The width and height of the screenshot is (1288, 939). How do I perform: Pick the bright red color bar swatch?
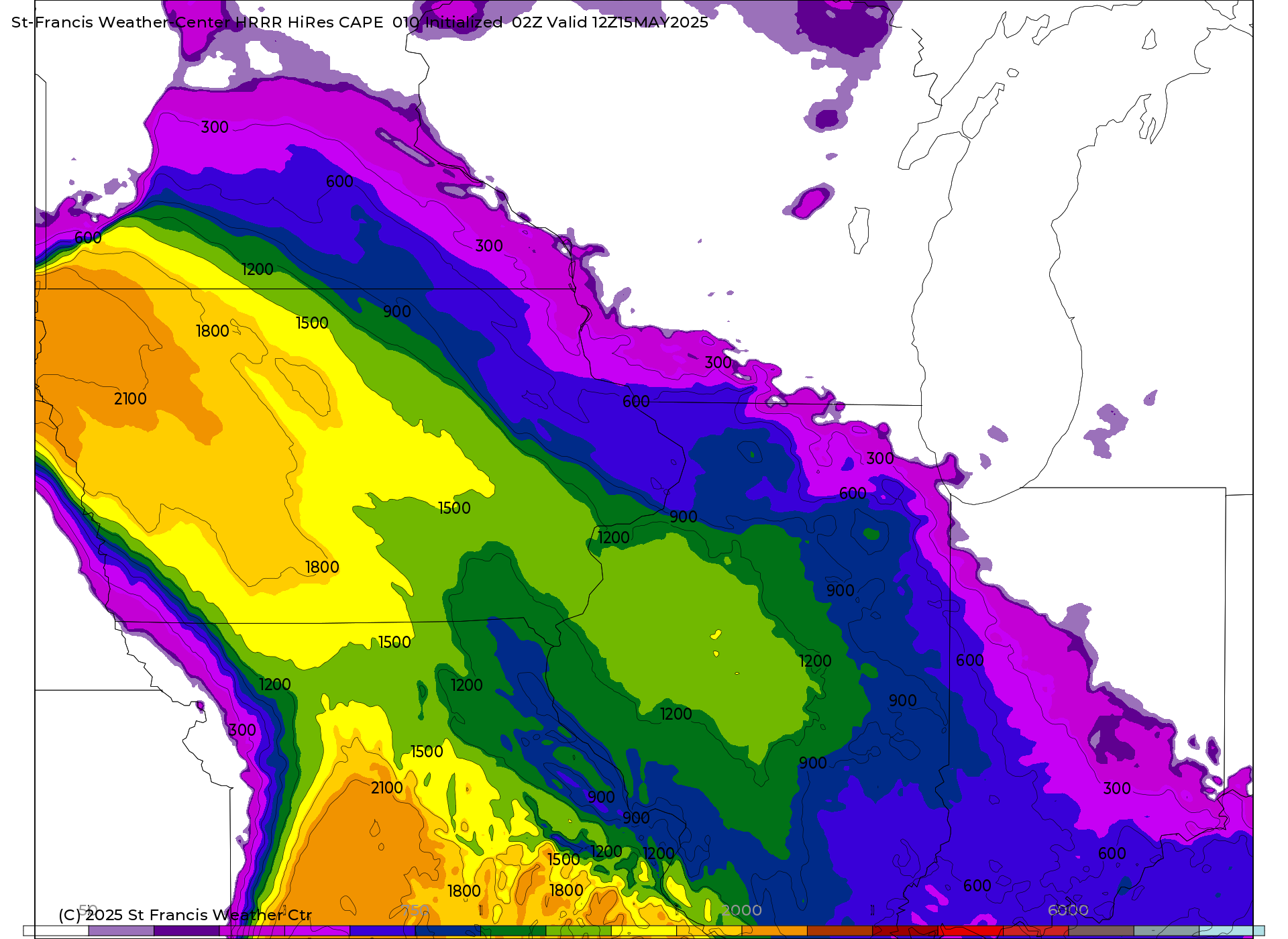[x=970, y=931]
